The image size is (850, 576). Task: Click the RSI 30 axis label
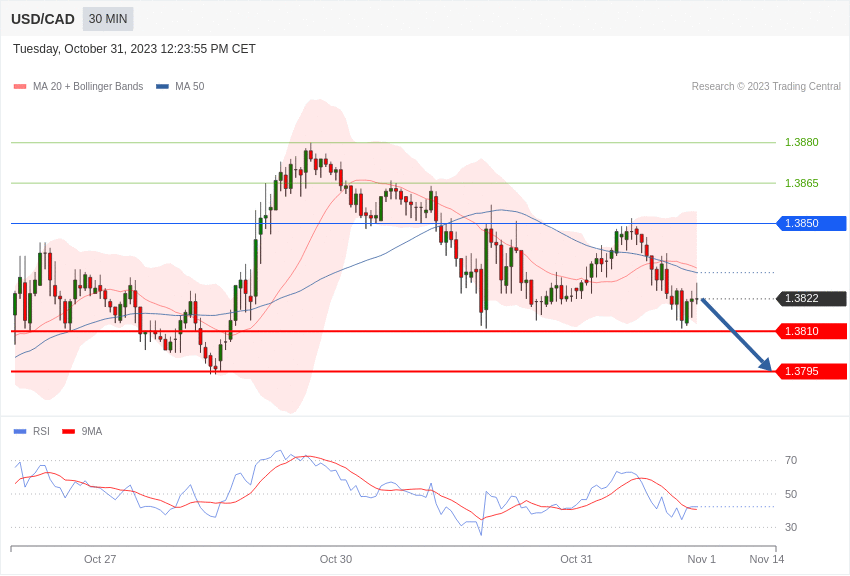coord(791,527)
